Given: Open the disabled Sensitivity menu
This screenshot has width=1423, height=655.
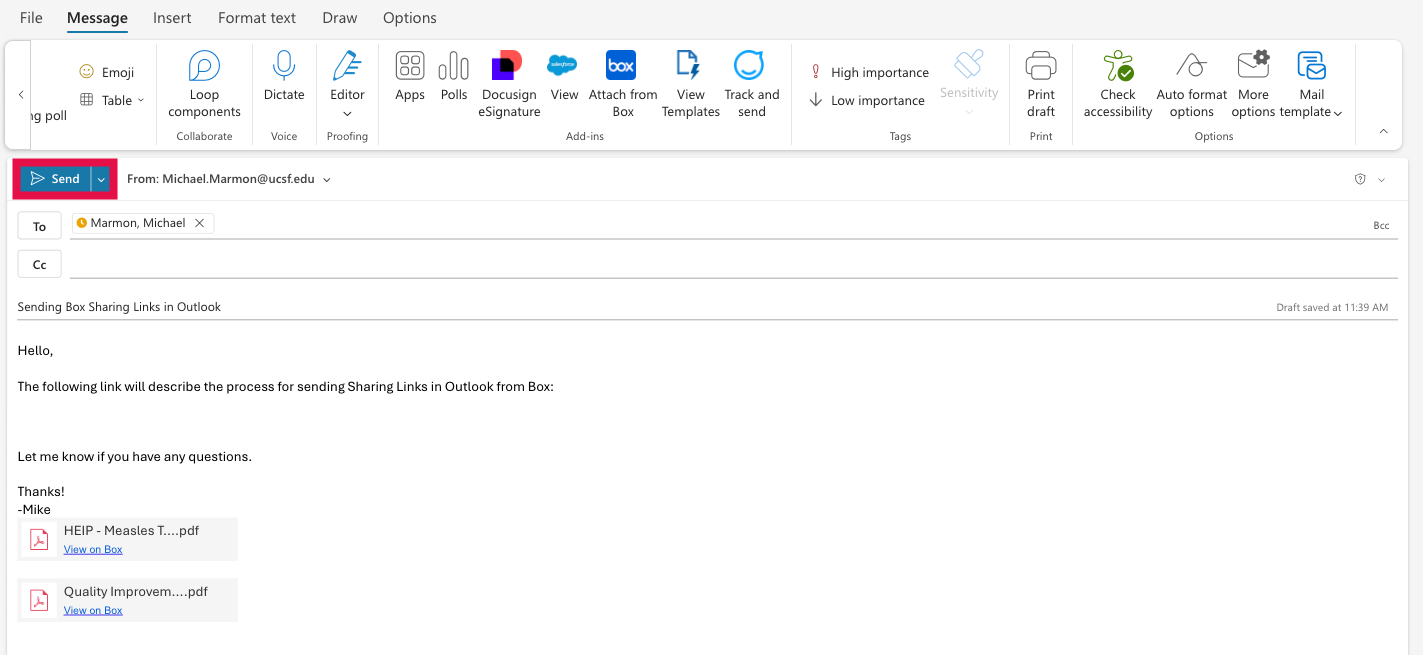Looking at the screenshot, I should coord(969,82).
